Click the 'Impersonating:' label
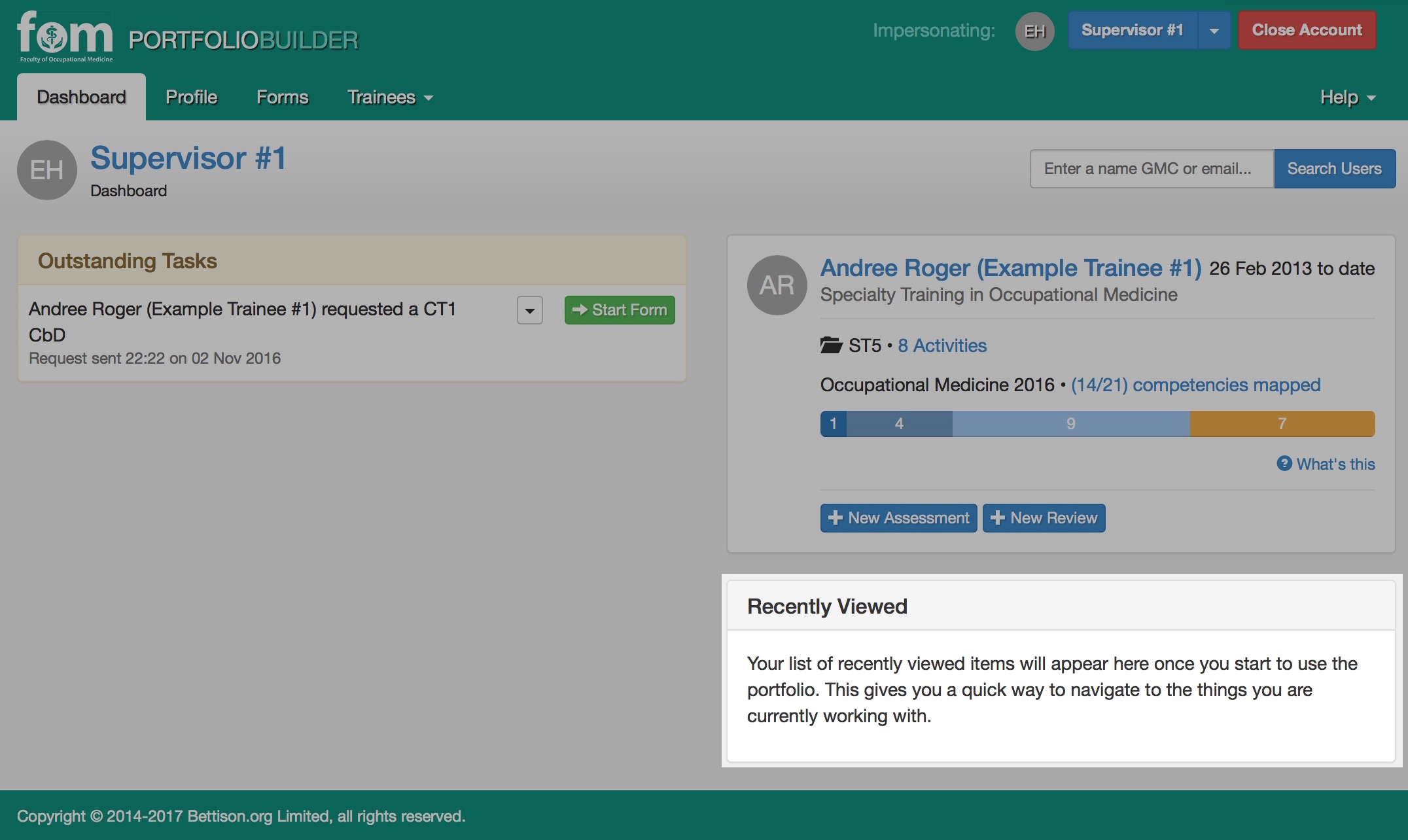1408x840 pixels. (x=934, y=31)
